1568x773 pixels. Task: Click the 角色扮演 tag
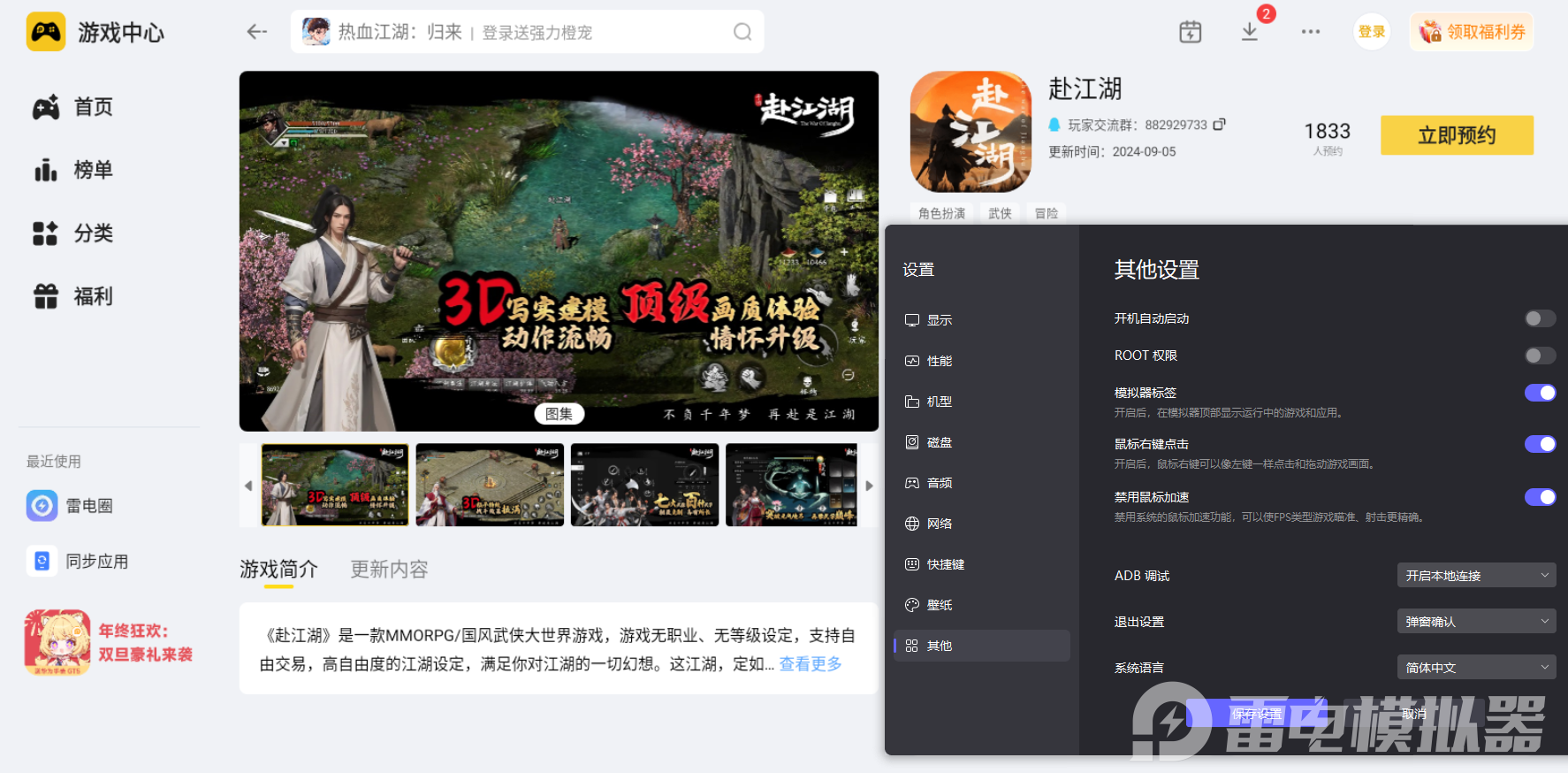pyautogui.click(x=941, y=213)
